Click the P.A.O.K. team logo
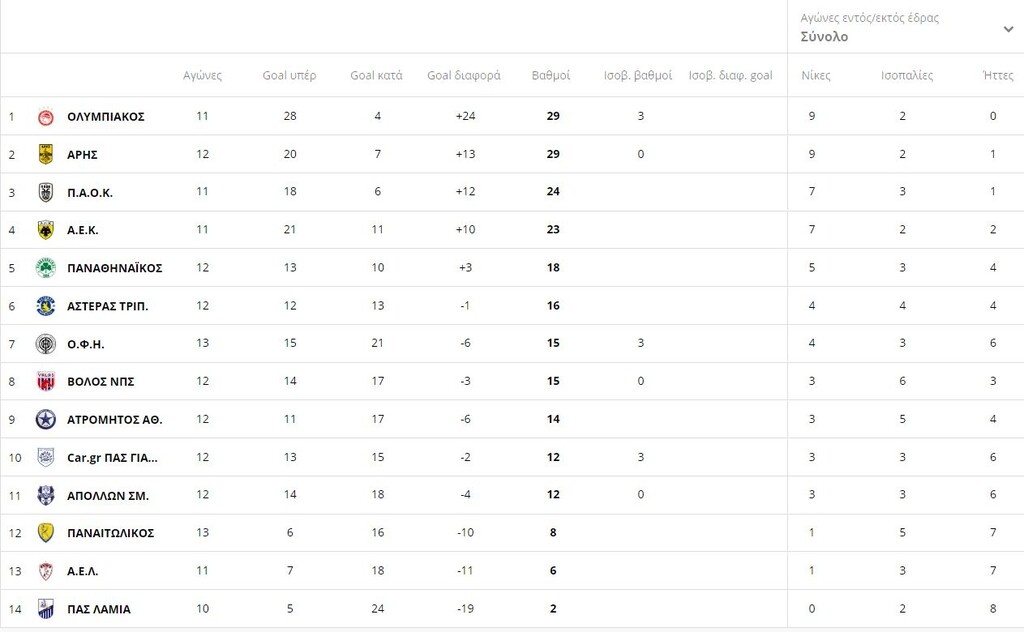Viewport: 1024px width, 632px height. 45,192
